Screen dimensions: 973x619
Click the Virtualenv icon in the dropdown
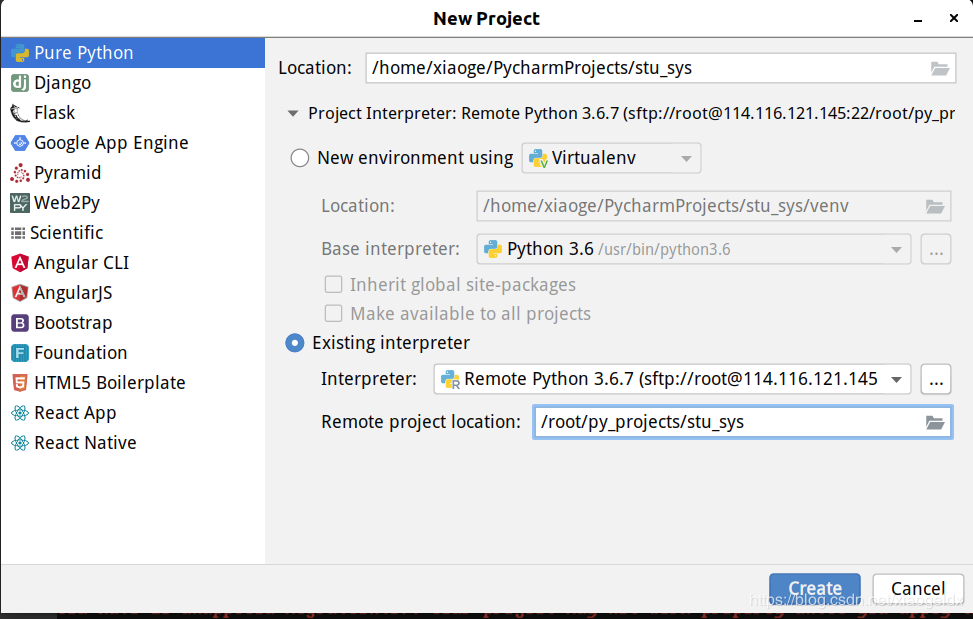coord(538,158)
